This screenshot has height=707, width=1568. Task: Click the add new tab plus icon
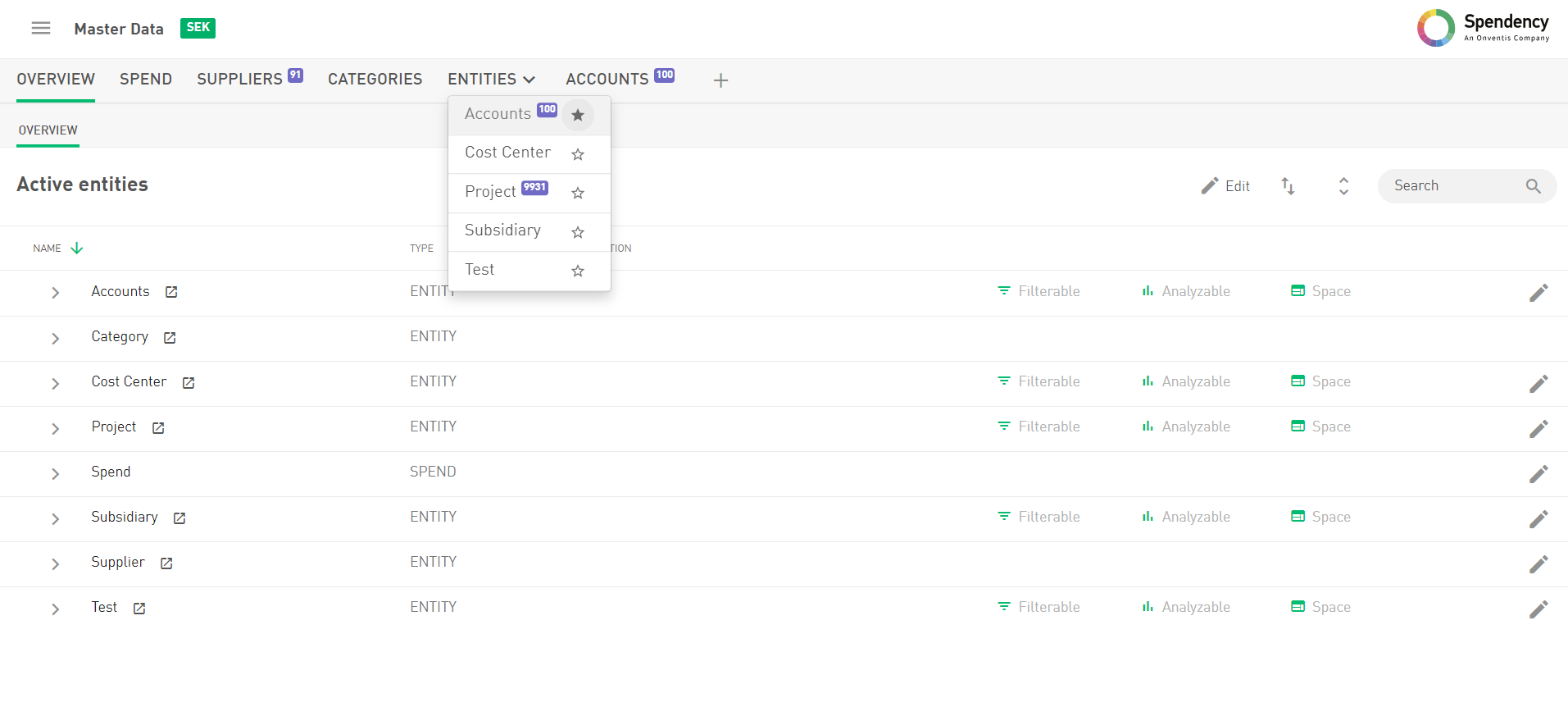720,80
